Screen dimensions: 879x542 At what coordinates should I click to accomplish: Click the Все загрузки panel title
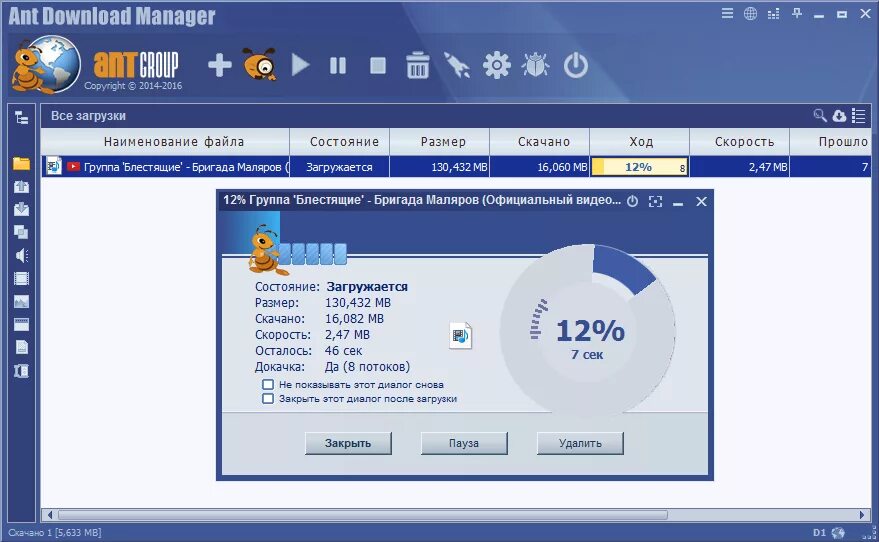88,116
